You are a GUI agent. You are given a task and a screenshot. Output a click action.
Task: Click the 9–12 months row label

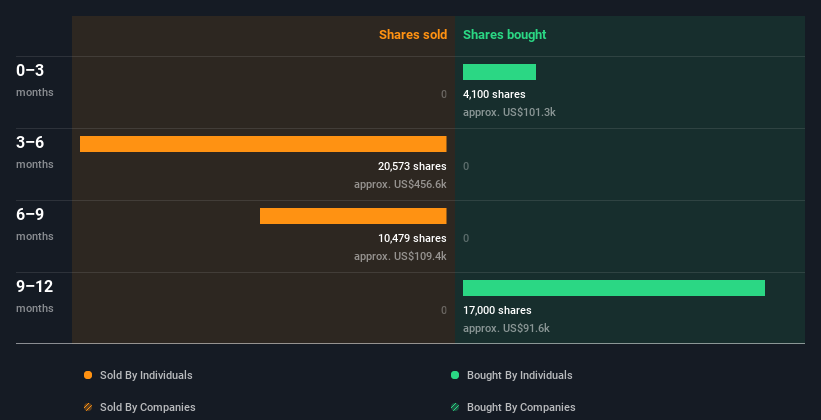point(35,296)
